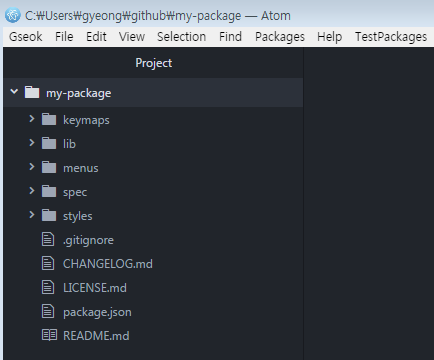Screen dimensions: 434x360
Task: Open the Selection menu
Action: tap(181, 37)
